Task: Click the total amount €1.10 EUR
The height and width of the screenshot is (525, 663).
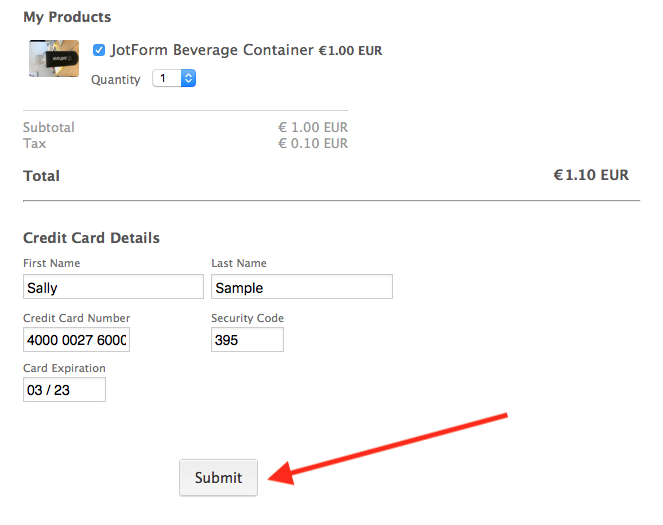Action: (x=591, y=175)
